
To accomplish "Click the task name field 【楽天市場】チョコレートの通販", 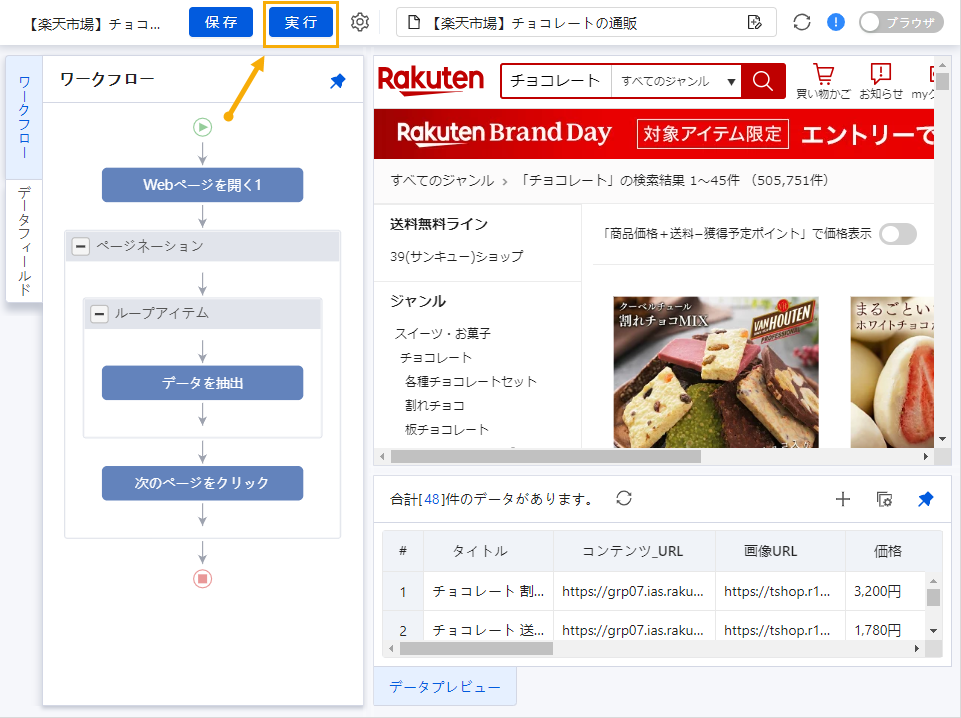I will coord(586,23).
